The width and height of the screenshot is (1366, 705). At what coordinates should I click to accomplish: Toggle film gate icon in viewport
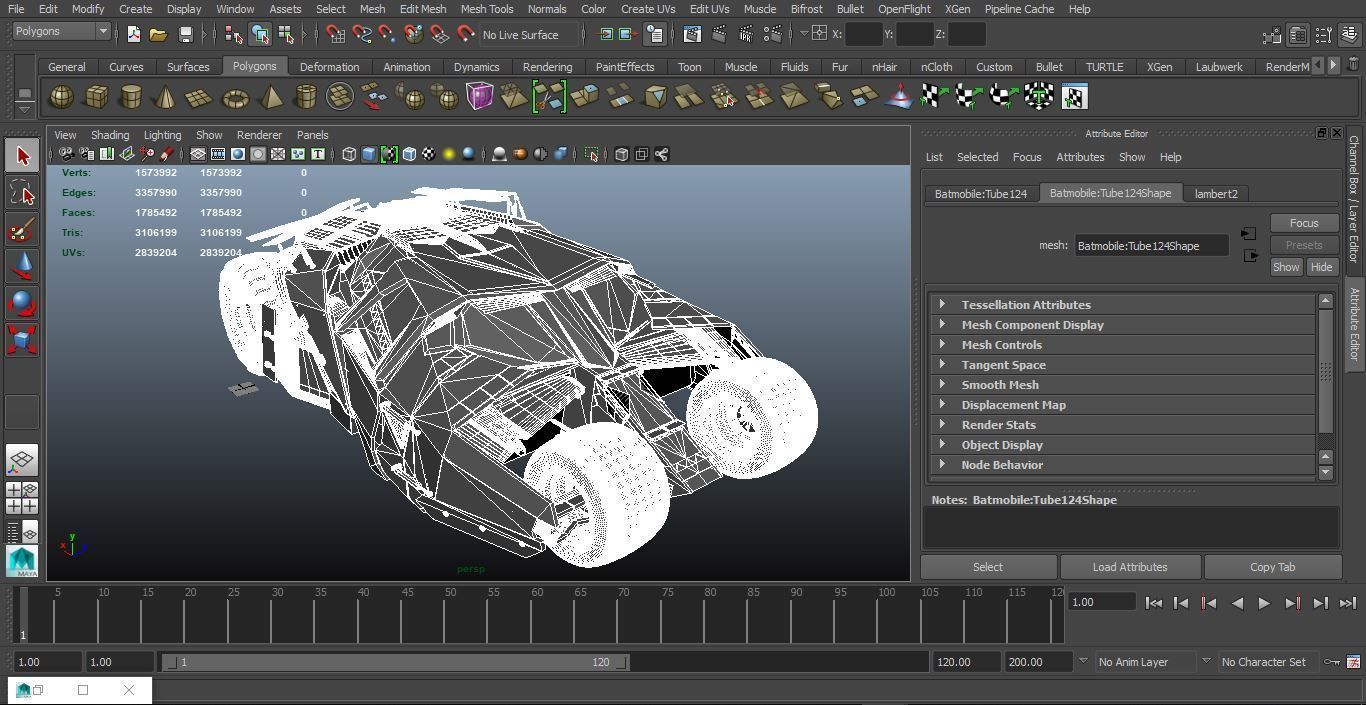[218, 154]
